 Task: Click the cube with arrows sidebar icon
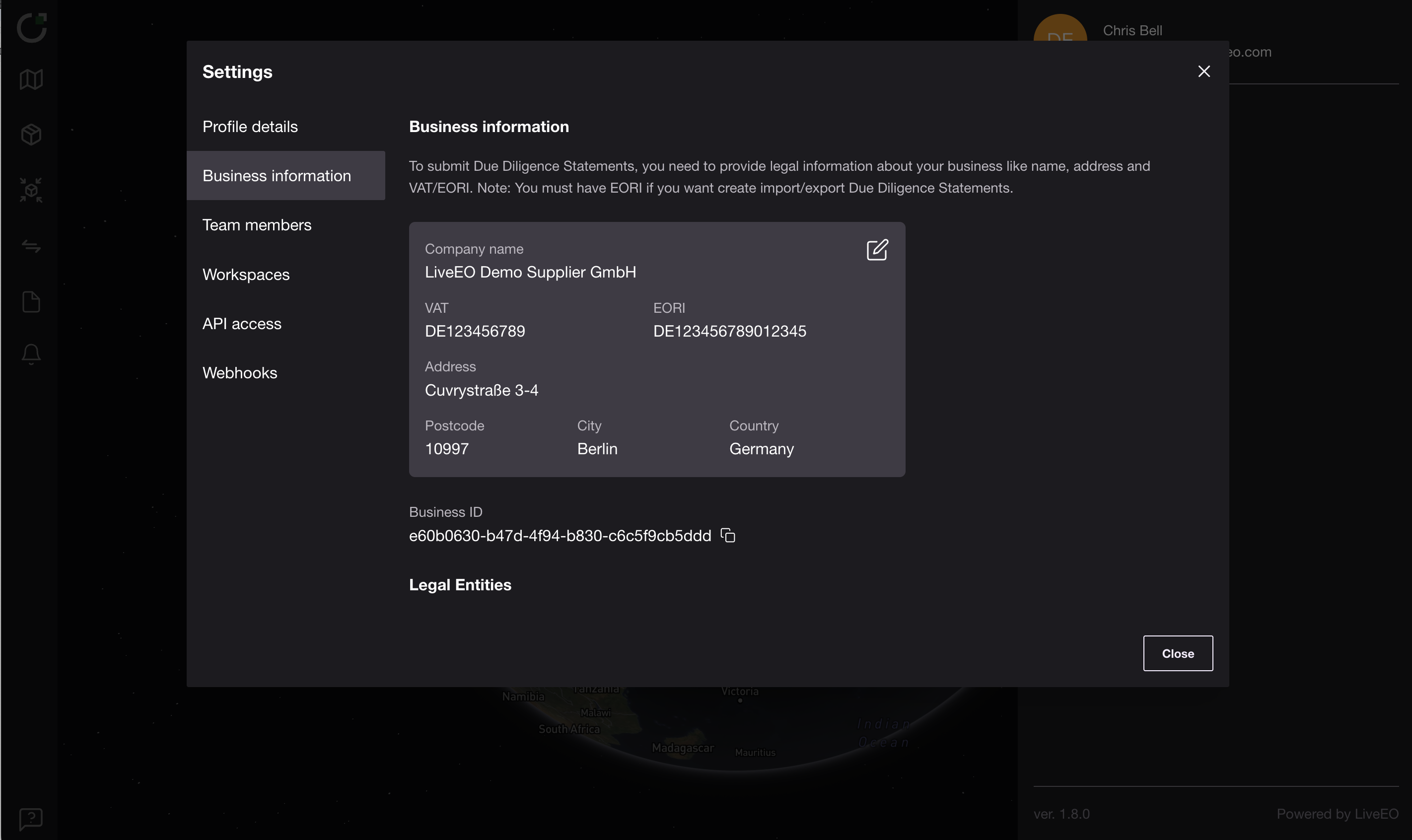31,190
